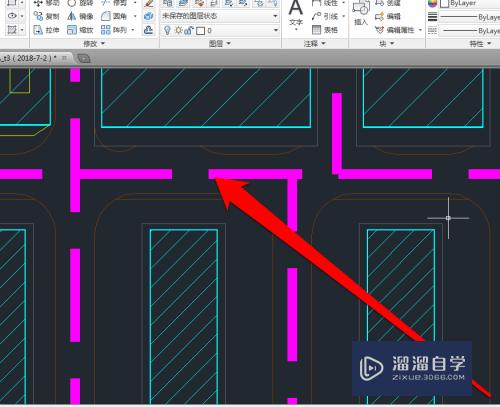Click Edit Attributes (编辑属性) button
The width and height of the screenshot is (500, 407).
click(398, 30)
